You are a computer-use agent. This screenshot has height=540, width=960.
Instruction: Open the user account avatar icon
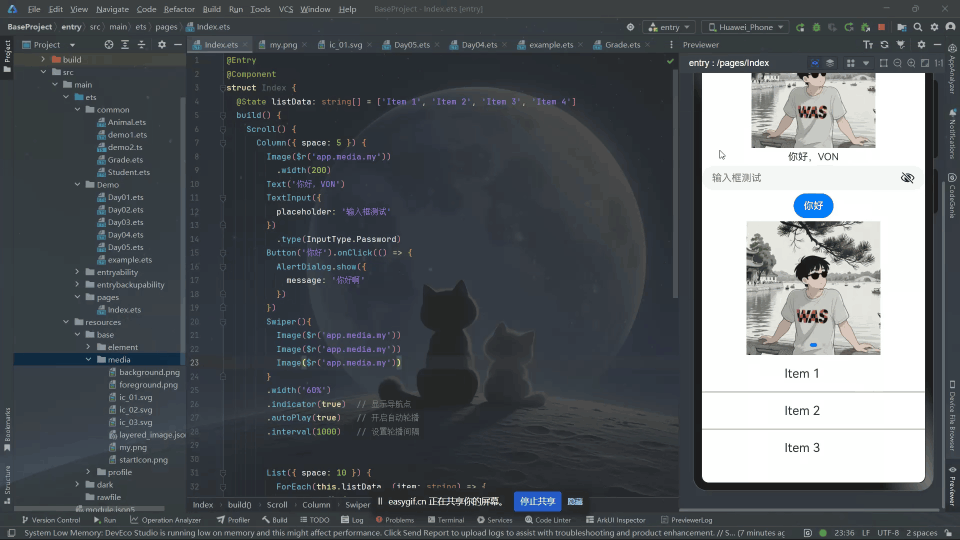(950, 27)
